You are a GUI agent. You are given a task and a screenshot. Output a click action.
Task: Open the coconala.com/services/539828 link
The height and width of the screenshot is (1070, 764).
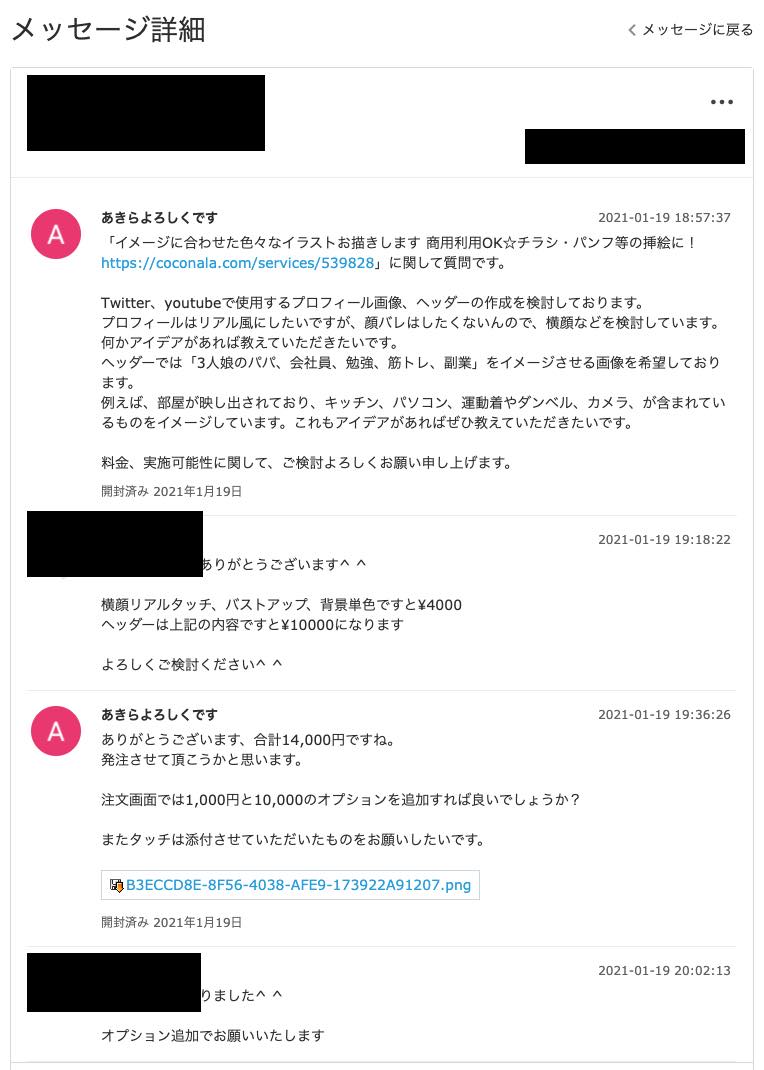(237, 263)
